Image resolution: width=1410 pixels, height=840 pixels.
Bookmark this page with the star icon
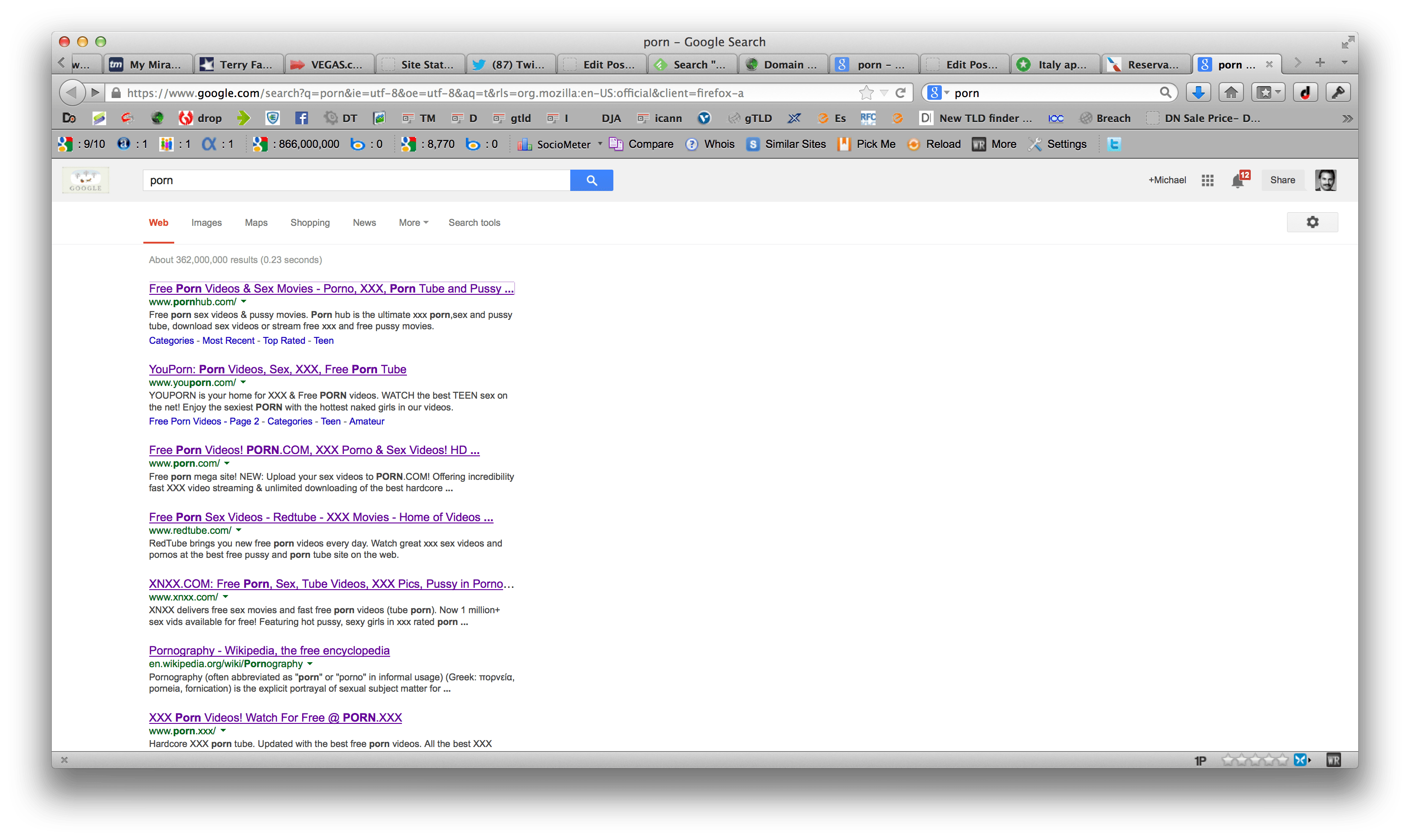click(x=866, y=93)
